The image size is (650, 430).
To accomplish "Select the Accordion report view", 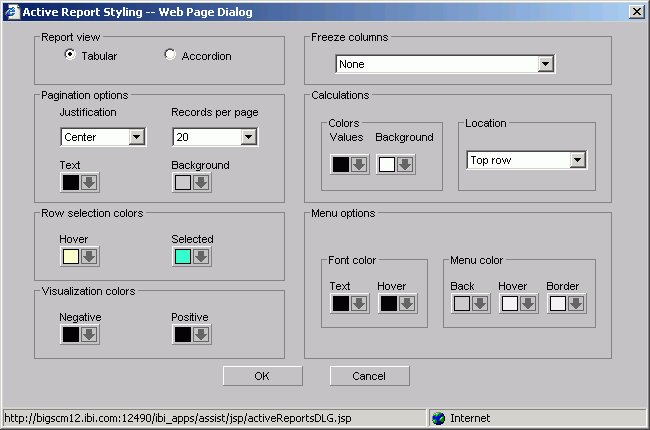I will pos(170,55).
